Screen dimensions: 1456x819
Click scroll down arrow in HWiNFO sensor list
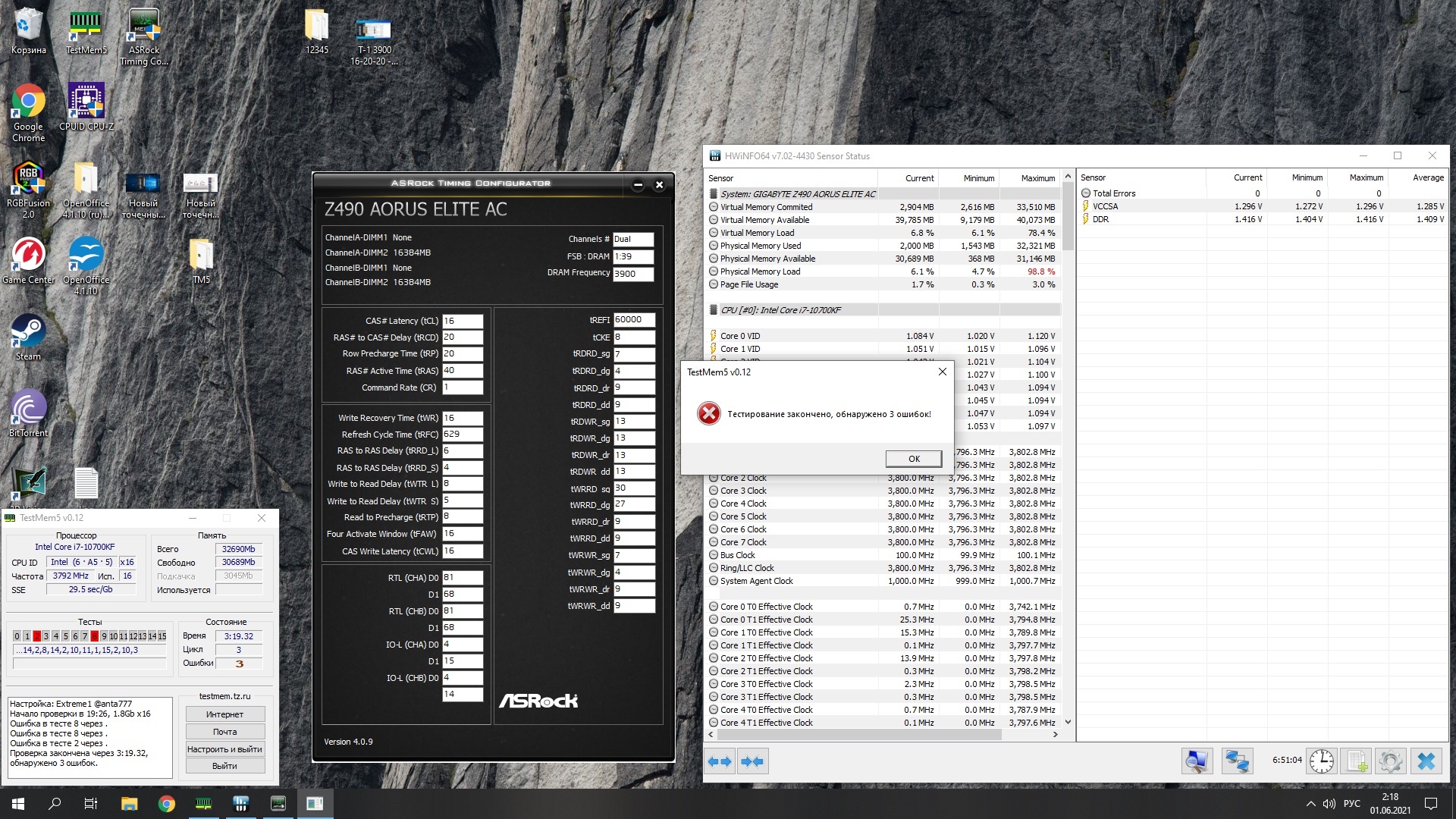click(1068, 722)
